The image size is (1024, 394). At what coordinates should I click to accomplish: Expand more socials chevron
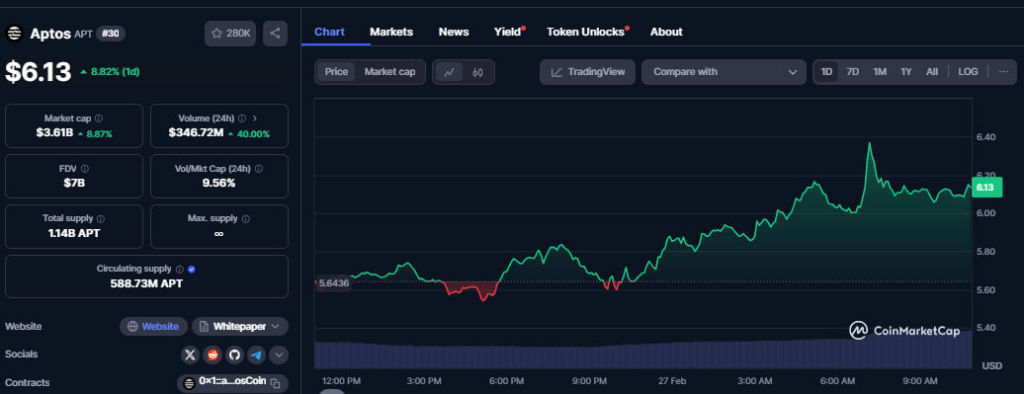(278, 355)
